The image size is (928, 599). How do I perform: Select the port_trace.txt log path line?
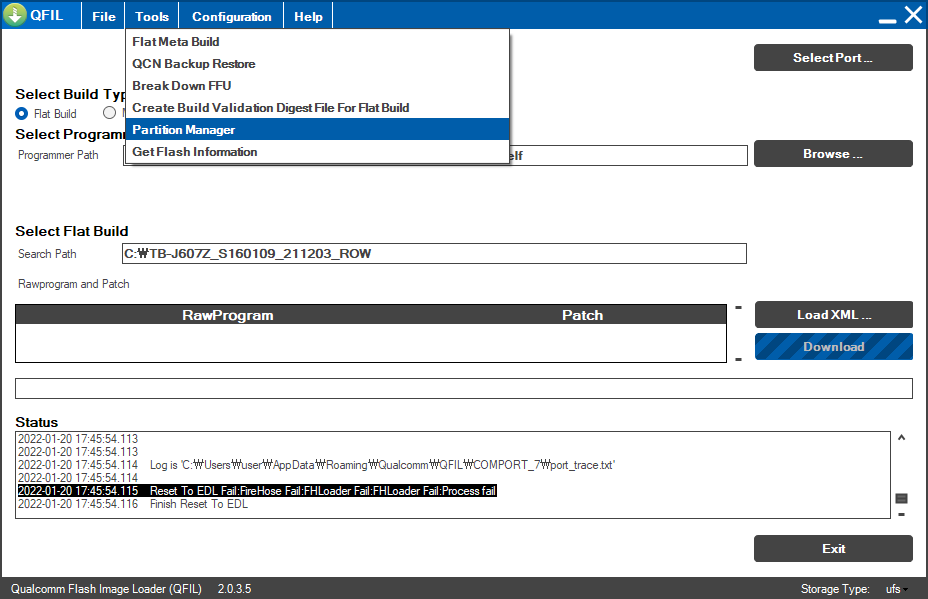316,465
